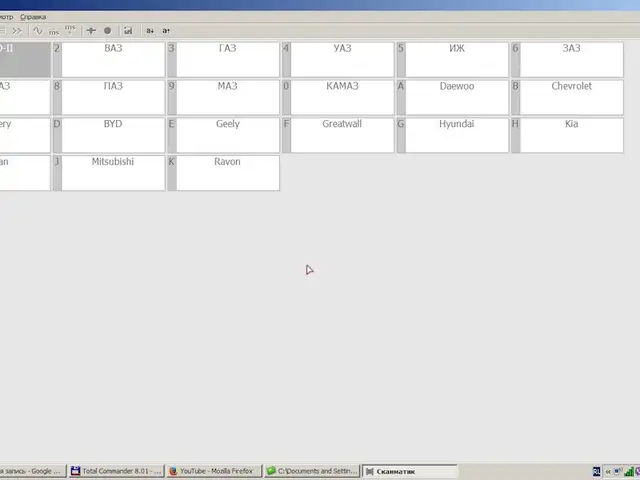Click the round record toolbar icon
Screen dimensions: 640x480
pyautogui.click(x=107, y=31)
